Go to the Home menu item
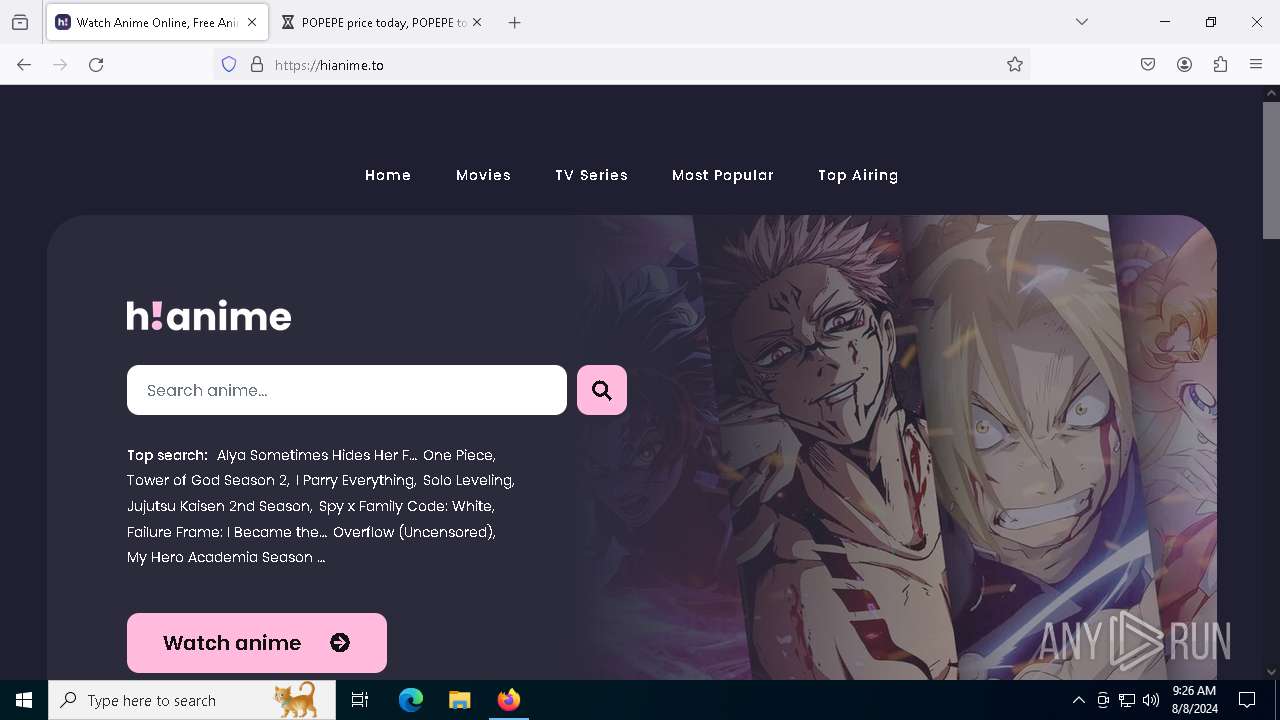 point(388,175)
